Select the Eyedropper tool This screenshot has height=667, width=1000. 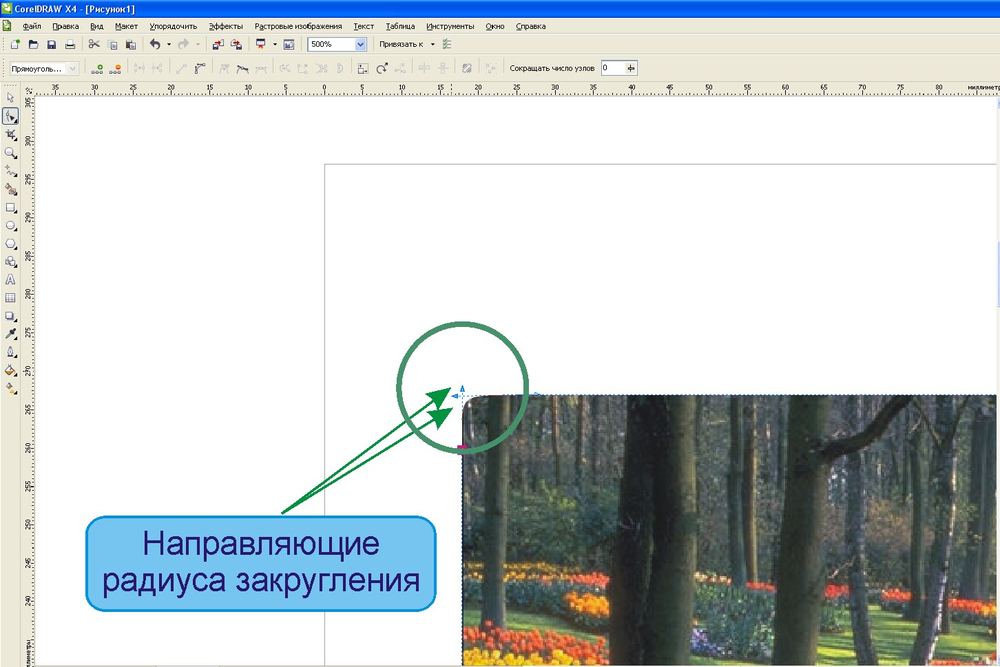click(x=10, y=334)
